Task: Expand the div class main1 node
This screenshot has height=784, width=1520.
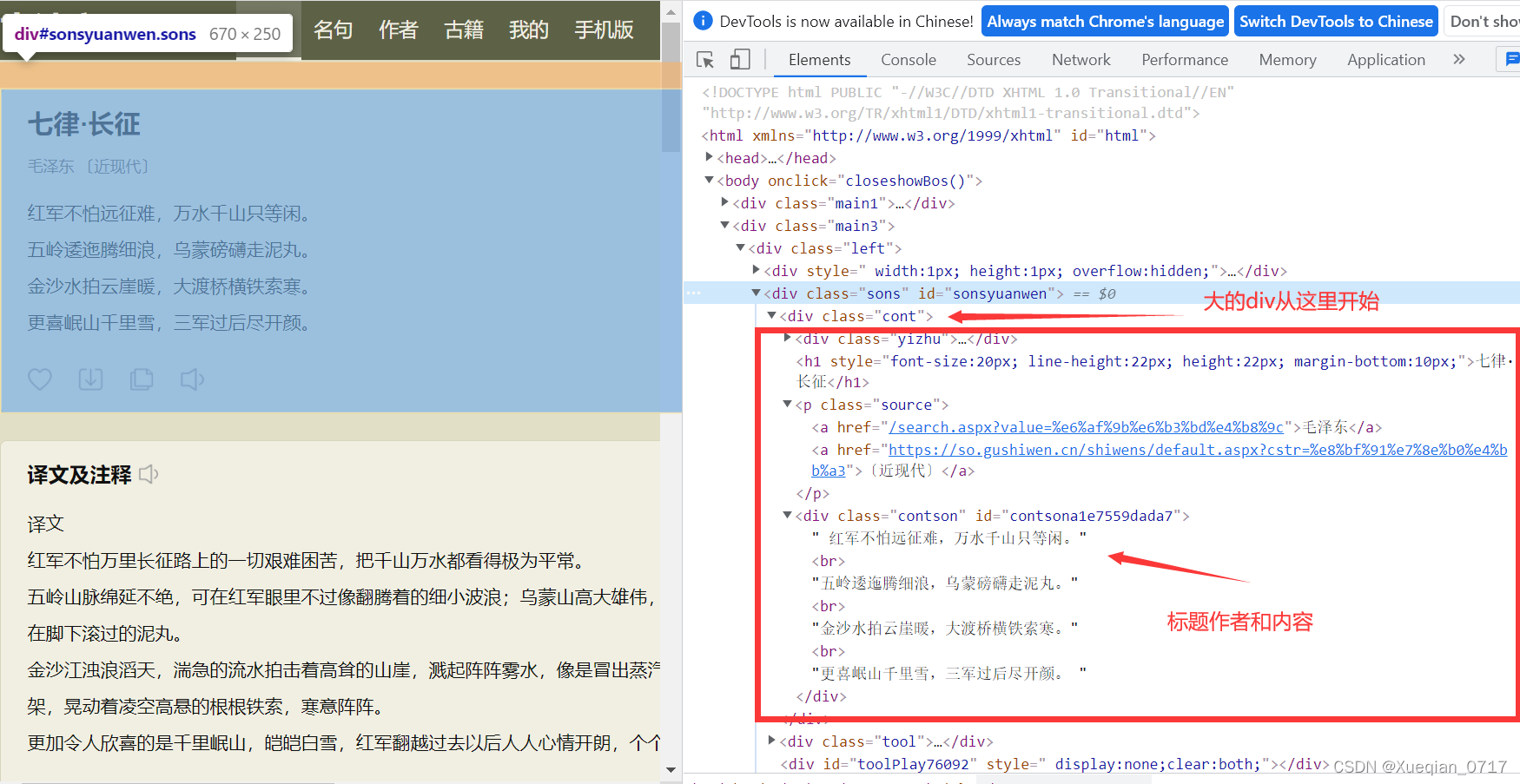Action: pyautogui.click(x=725, y=202)
